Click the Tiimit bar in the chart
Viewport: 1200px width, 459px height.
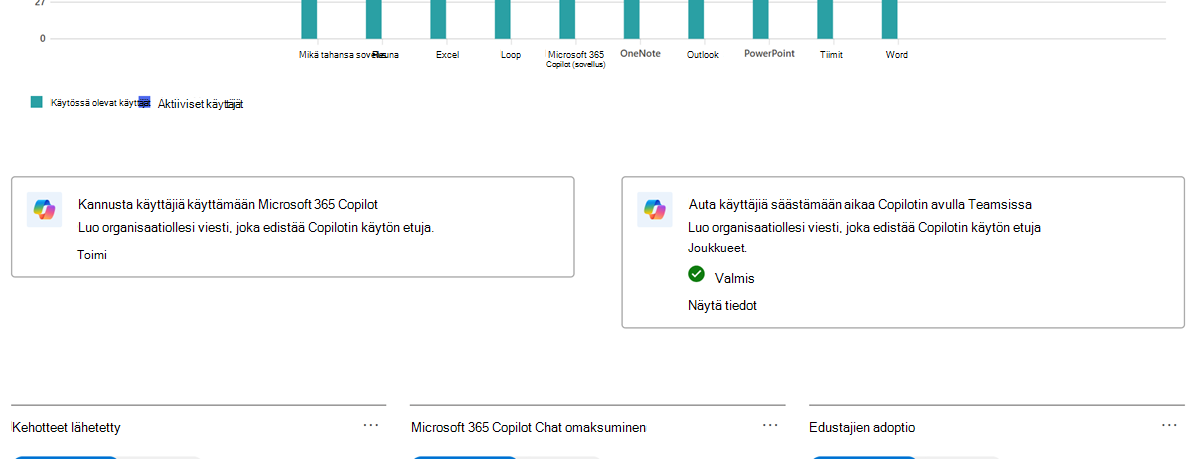(825, 19)
